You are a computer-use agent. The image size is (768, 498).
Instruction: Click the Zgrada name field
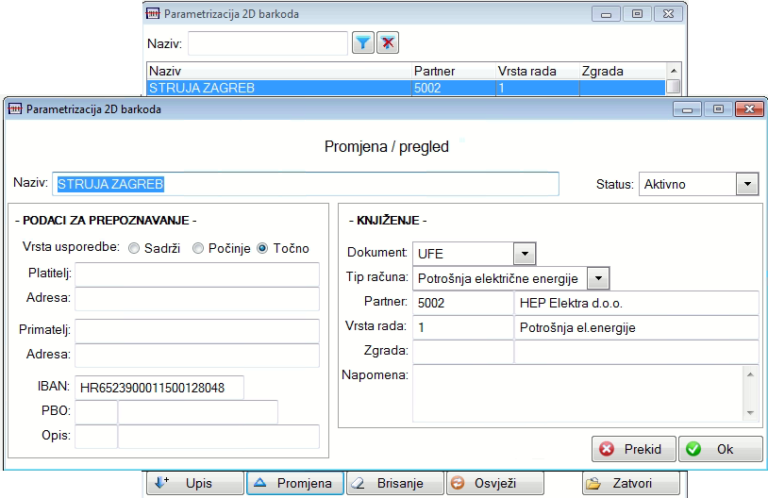[636, 352]
